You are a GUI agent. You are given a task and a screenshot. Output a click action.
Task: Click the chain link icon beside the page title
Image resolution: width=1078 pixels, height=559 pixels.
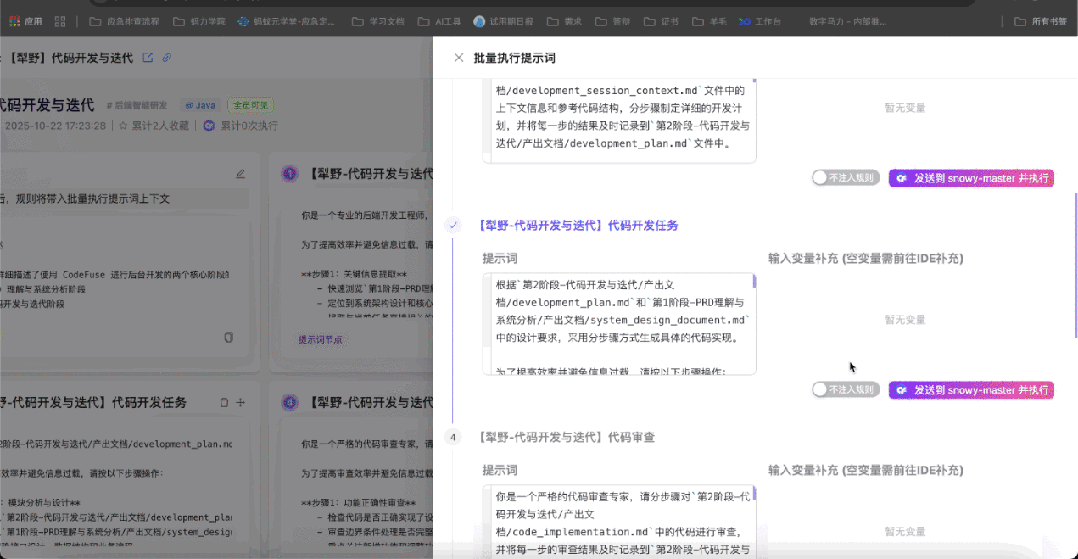point(166,58)
